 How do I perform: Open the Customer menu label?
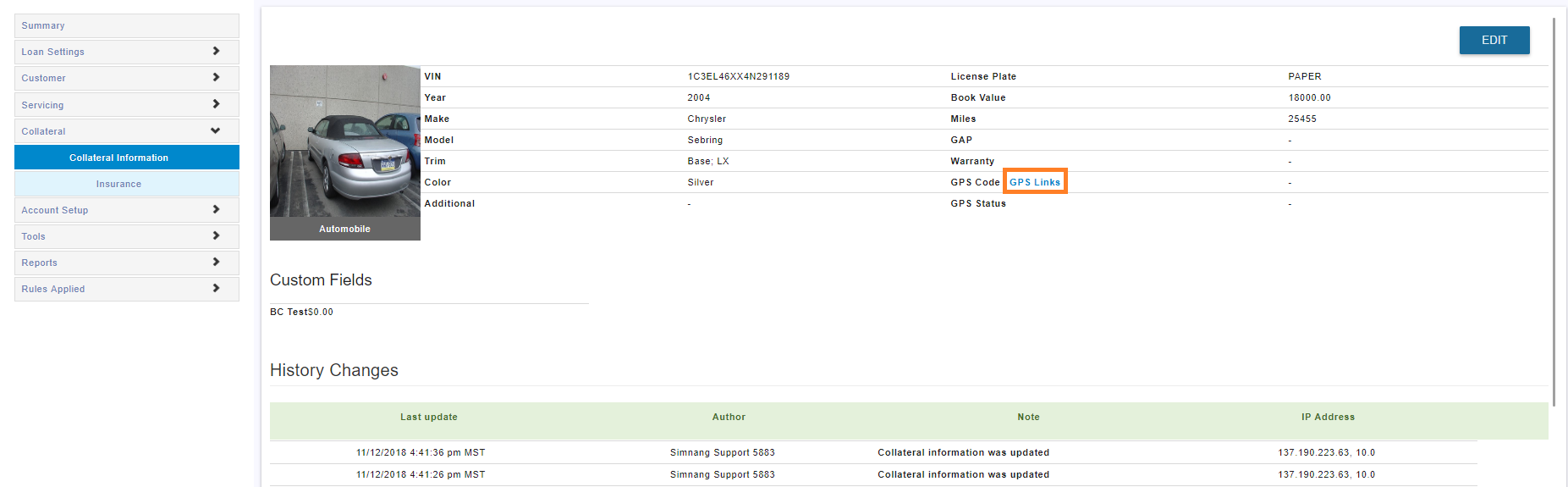44,78
